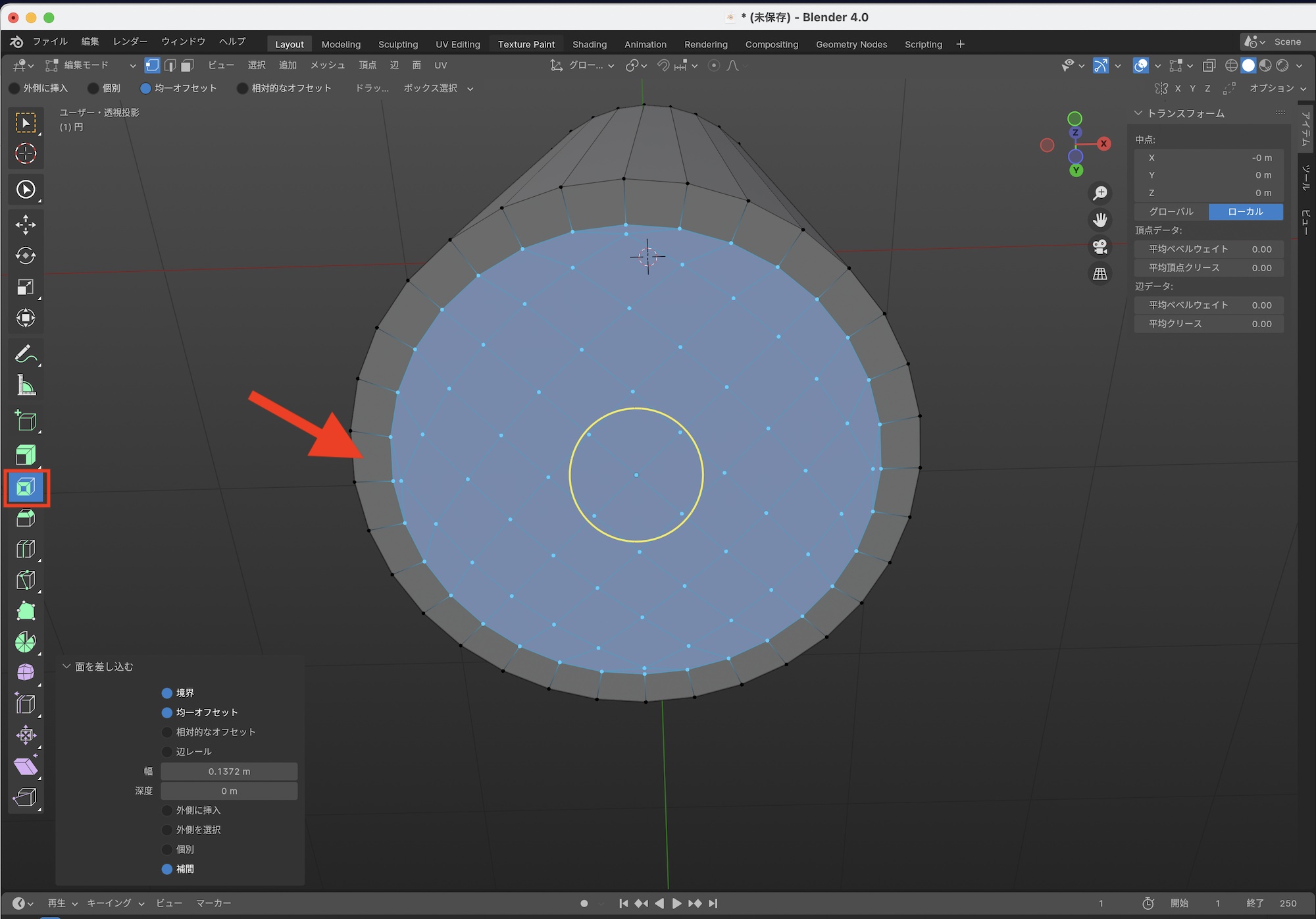Pick the Knife tool icon
This screenshot has width=1316, height=919.
point(26,580)
